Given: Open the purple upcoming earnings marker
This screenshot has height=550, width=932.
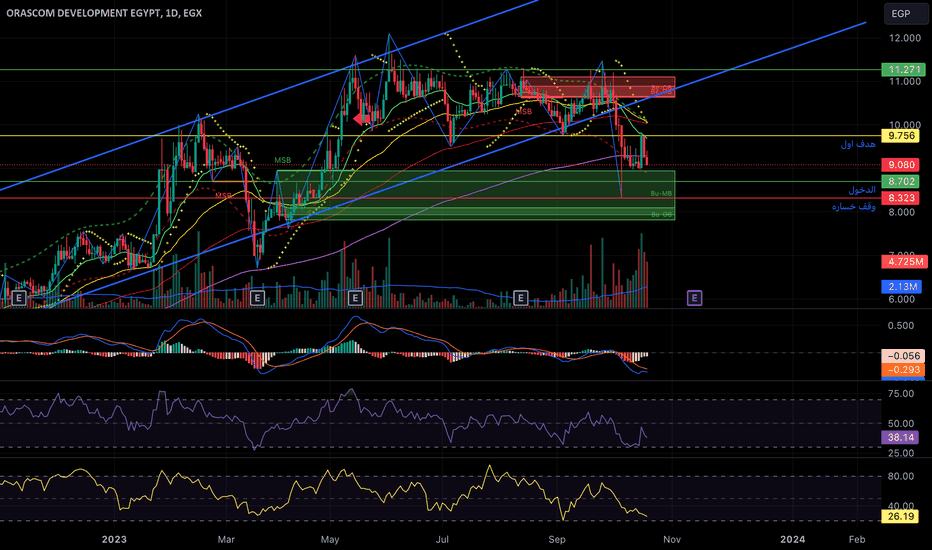Looking at the screenshot, I should click(694, 298).
